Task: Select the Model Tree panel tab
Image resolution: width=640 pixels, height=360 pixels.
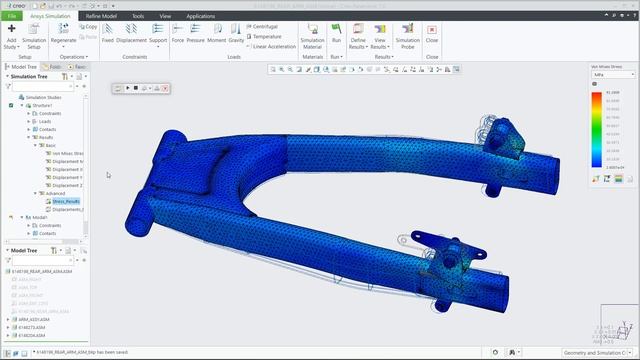Action: (21, 67)
